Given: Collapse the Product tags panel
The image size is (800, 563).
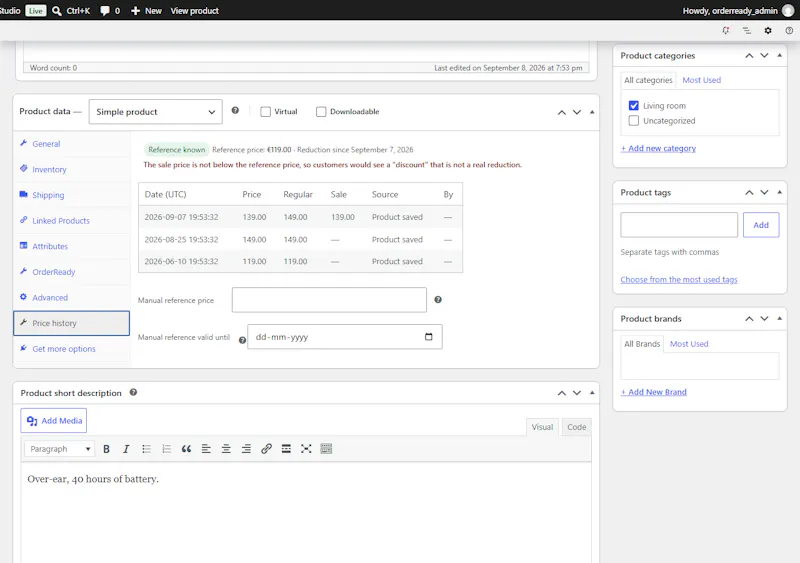Looking at the screenshot, I should 779,192.
